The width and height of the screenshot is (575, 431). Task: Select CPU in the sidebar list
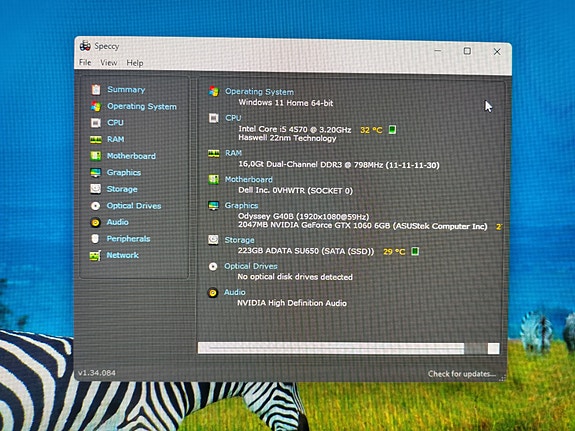(x=115, y=123)
